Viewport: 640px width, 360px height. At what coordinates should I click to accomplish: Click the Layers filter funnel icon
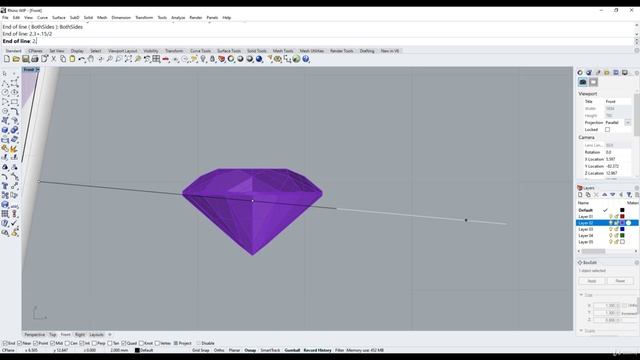click(x=629, y=195)
